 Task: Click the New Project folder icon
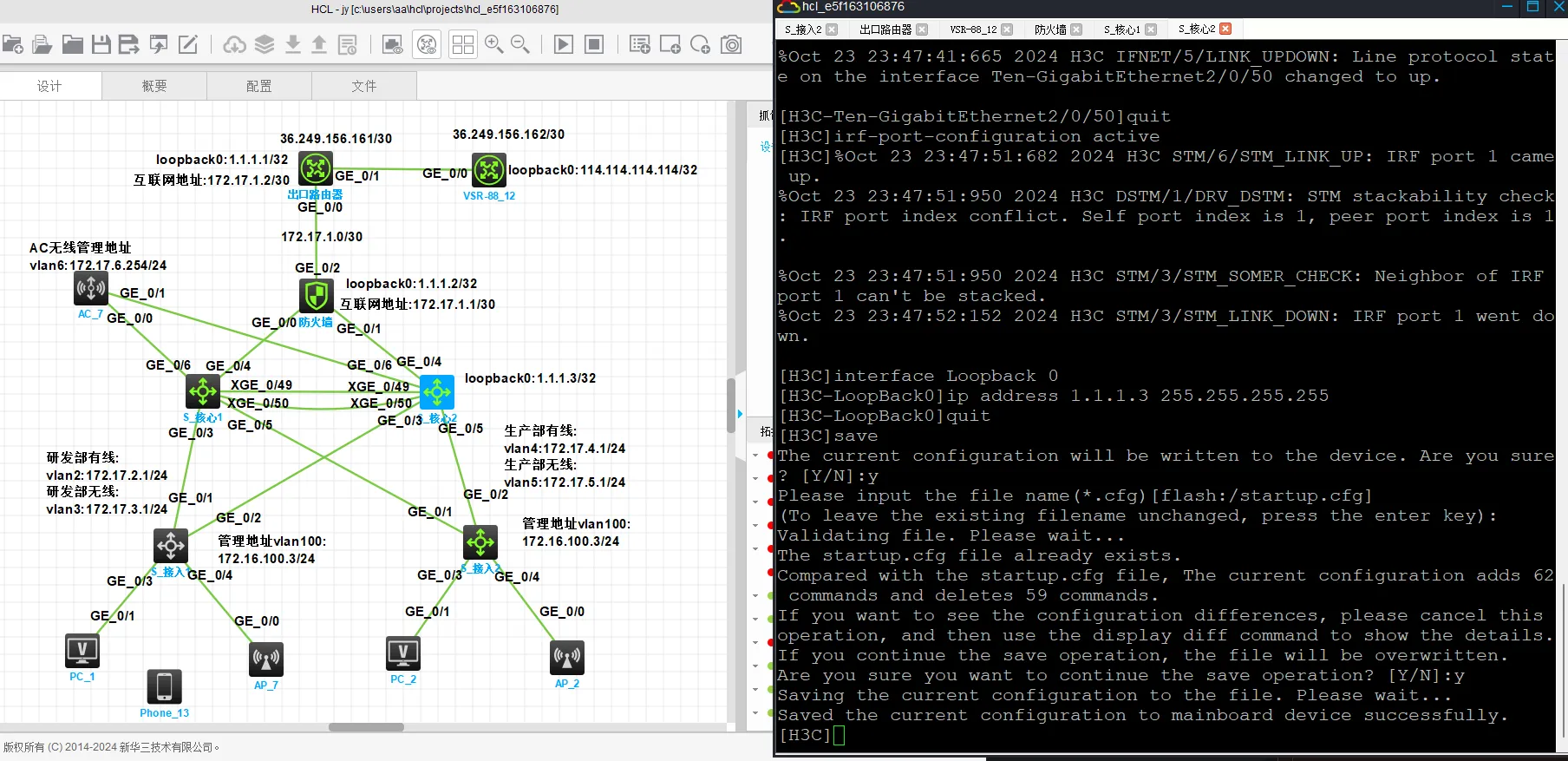[x=13, y=44]
